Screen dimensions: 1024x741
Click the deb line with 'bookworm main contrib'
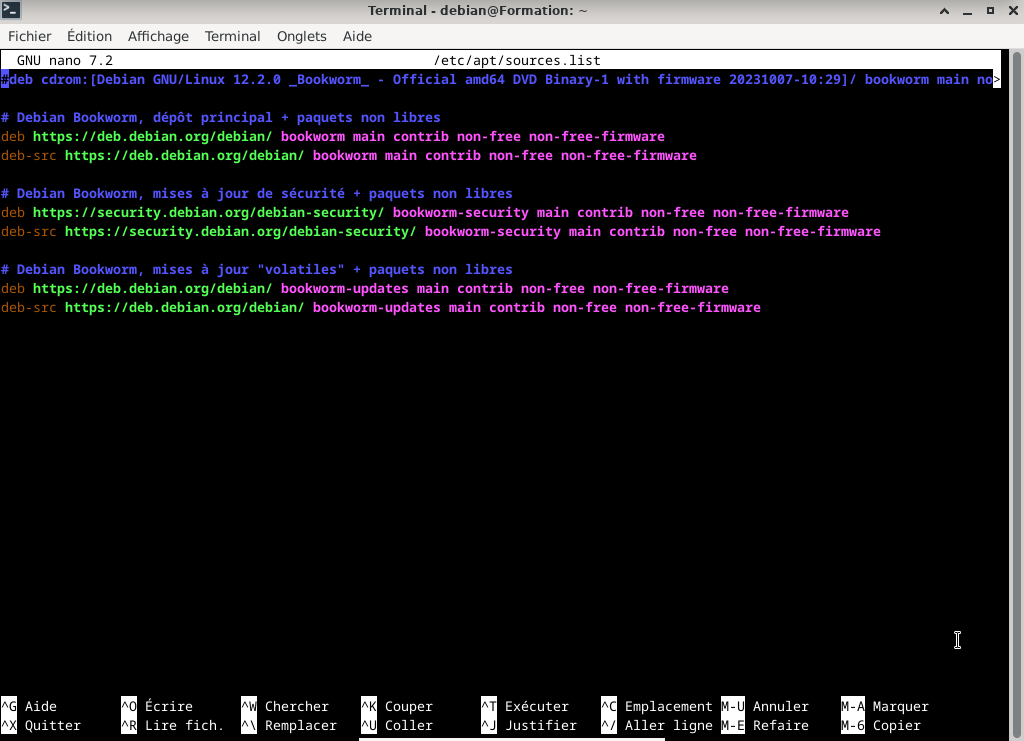point(333,136)
